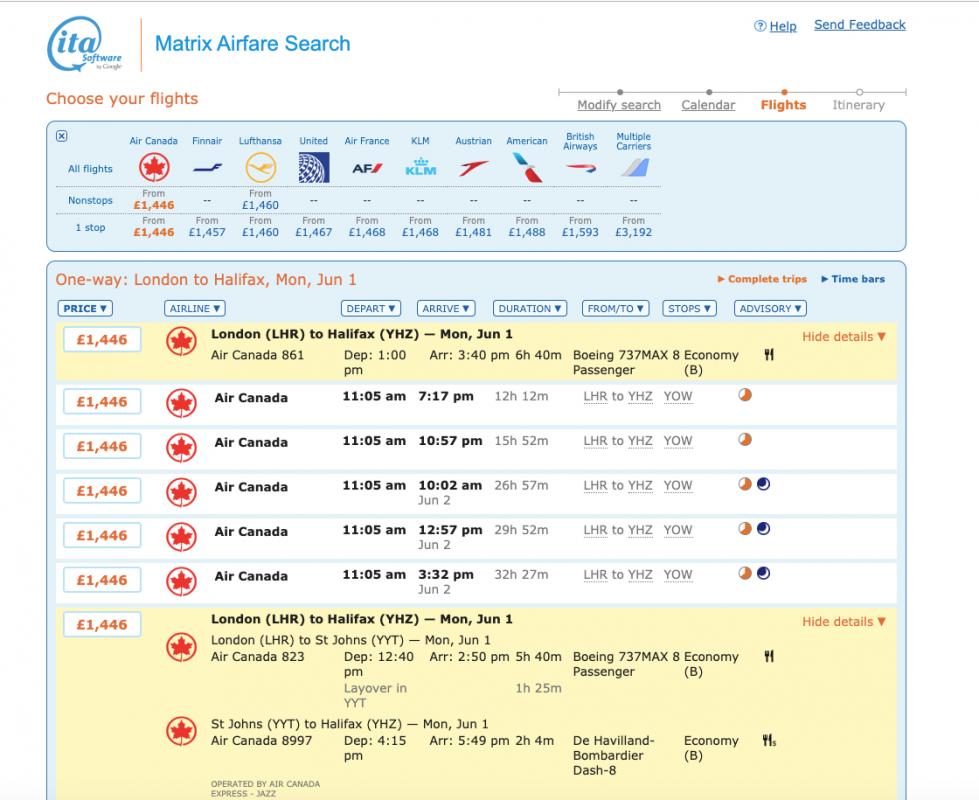
Task: Click the help question mark icon
Action: coord(760,26)
